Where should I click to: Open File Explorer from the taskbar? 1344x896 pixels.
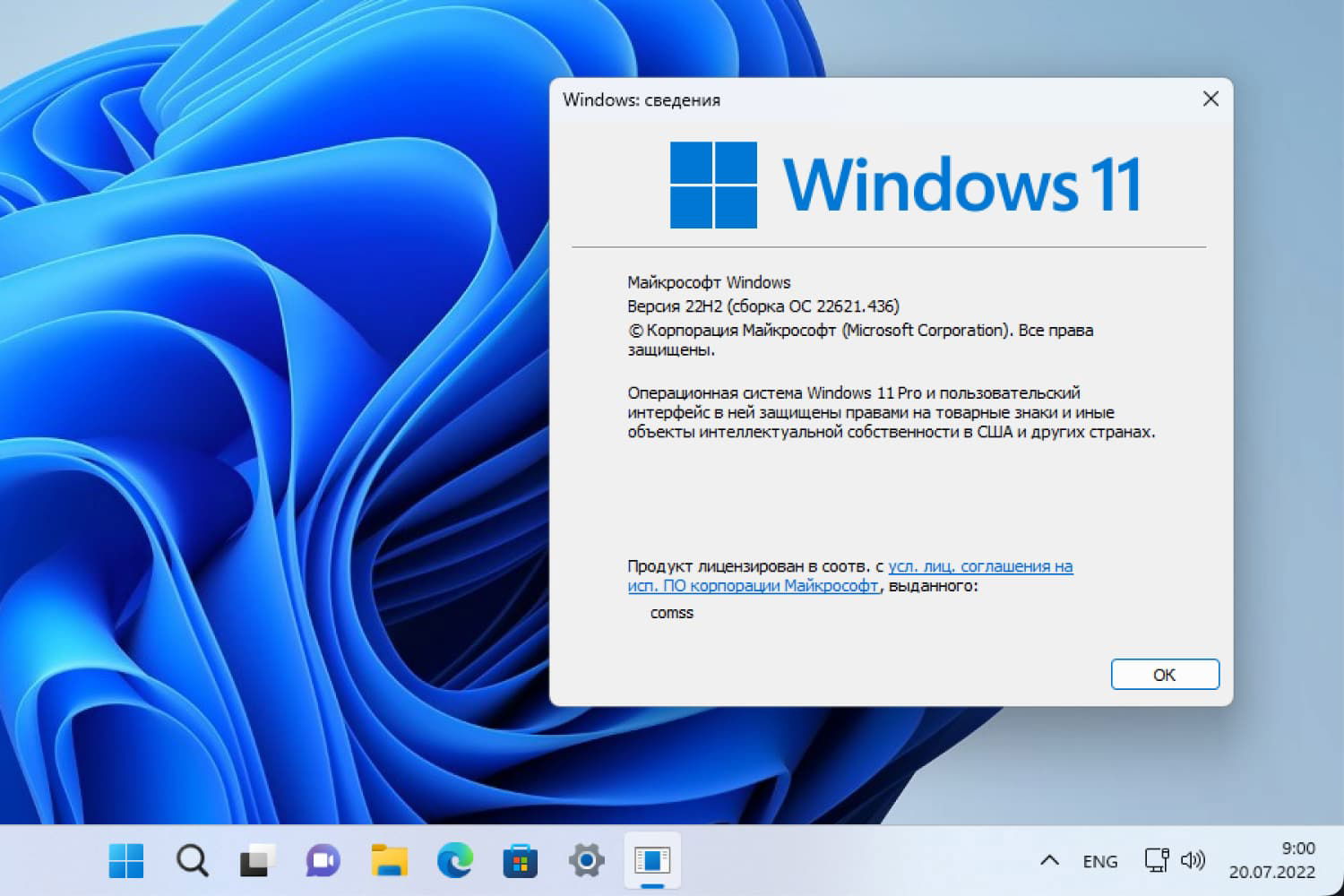387,860
